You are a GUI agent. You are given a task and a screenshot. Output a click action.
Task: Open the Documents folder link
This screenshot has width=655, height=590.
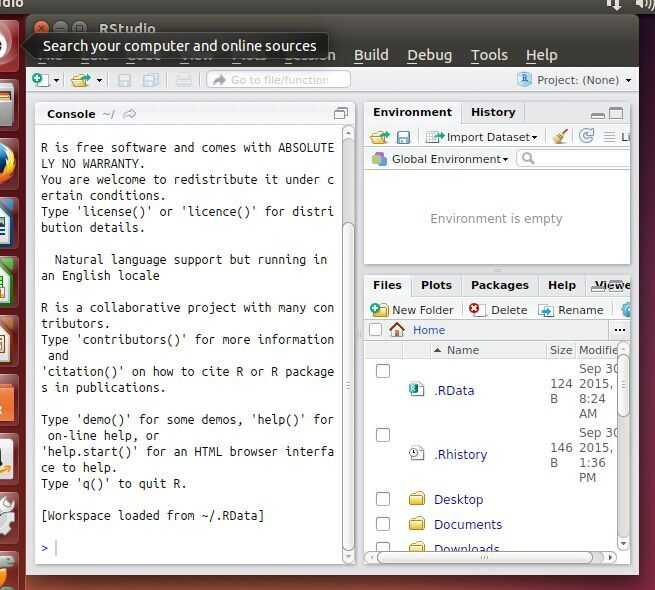tap(468, 524)
